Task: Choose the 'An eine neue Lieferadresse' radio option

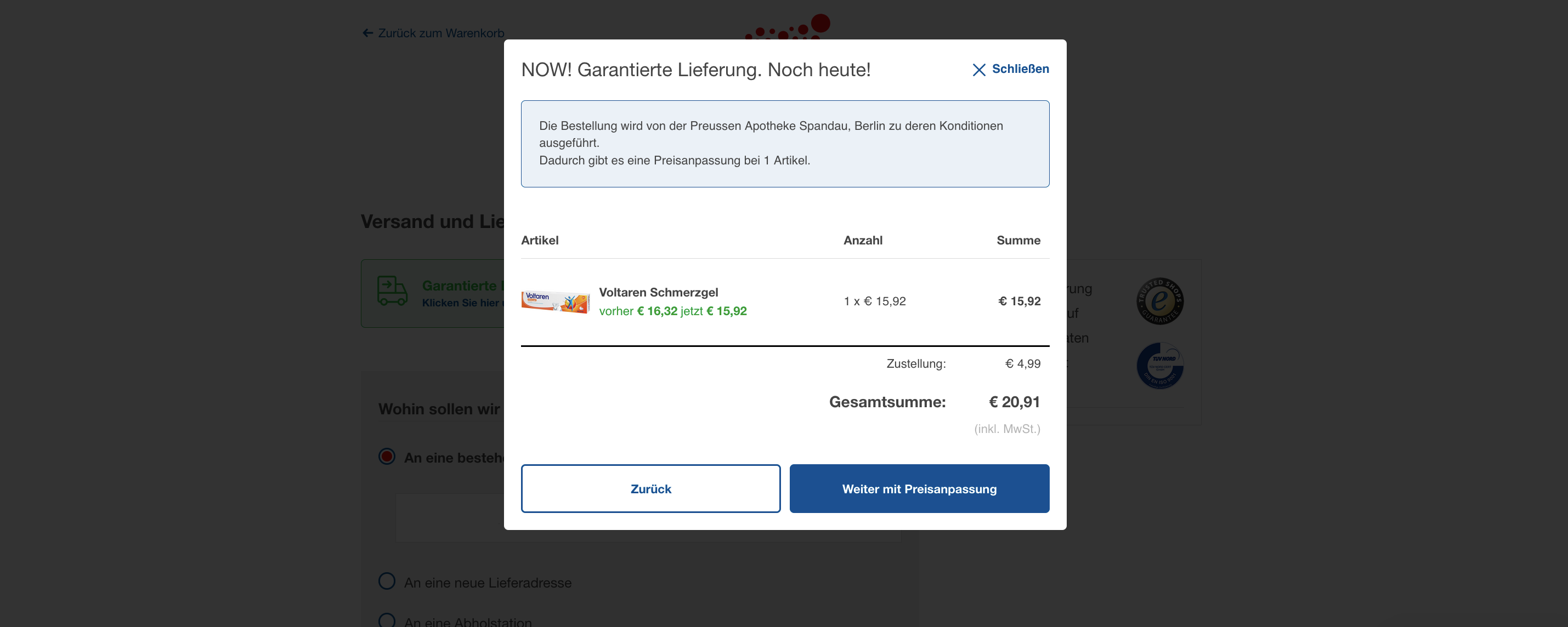Action: [x=387, y=582]
